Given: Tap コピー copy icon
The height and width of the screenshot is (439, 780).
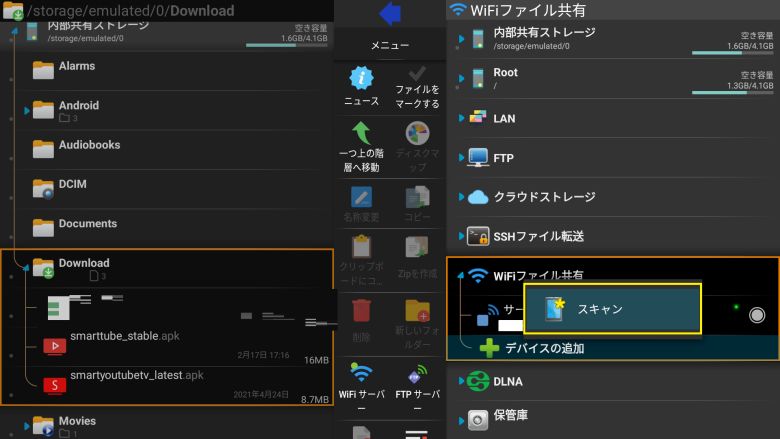Looking at the screenshot, I should click(417, 197).
